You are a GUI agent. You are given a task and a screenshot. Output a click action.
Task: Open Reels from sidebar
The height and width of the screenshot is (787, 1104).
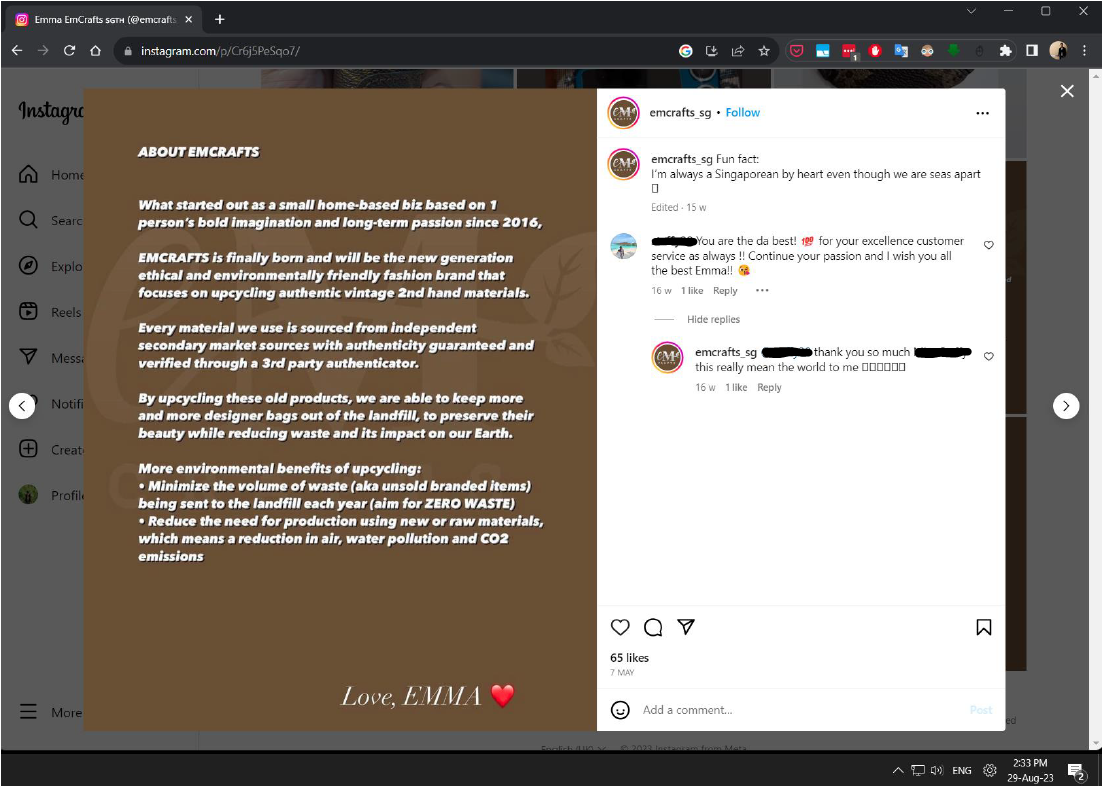pos(50,311)
